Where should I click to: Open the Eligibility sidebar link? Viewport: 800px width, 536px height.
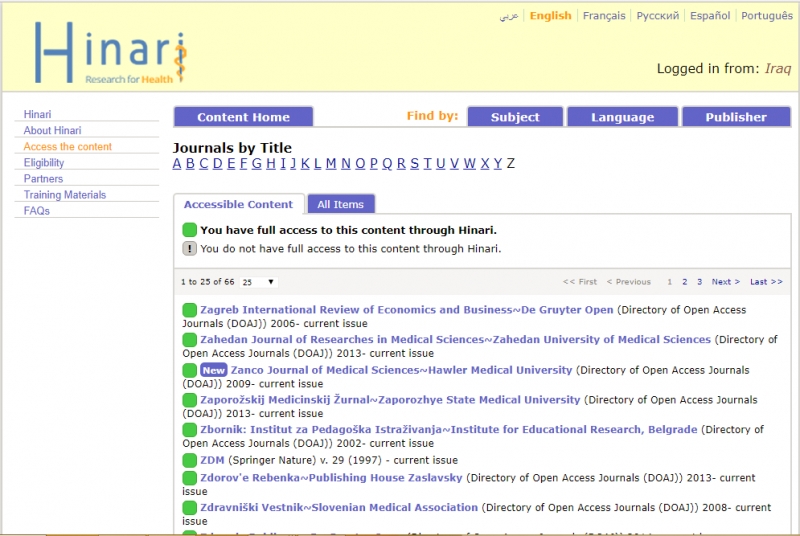tap(44, 163)
